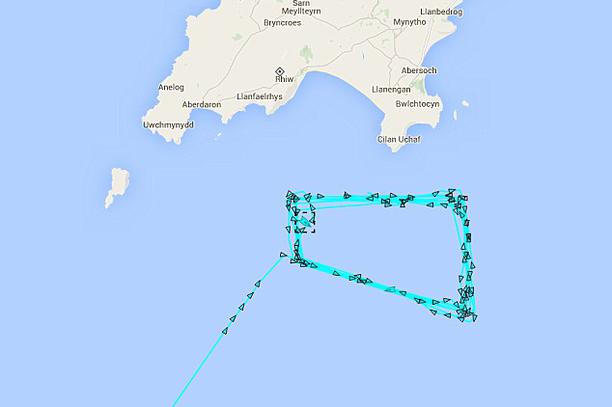
Task: Click the Aberdaron town label
Action: (201, 105)
